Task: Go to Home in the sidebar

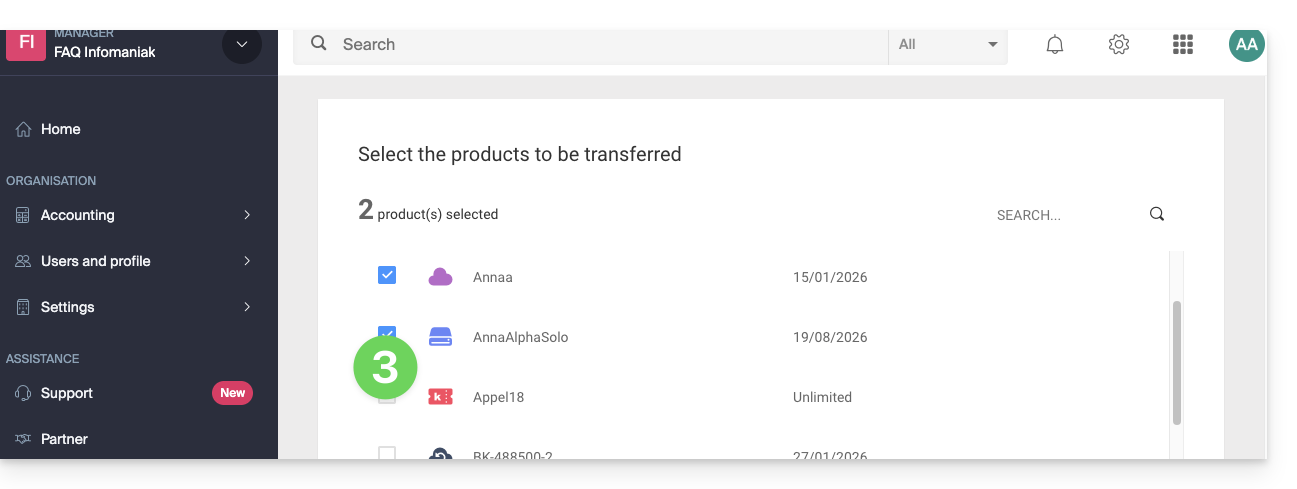Action: [60, 129]
